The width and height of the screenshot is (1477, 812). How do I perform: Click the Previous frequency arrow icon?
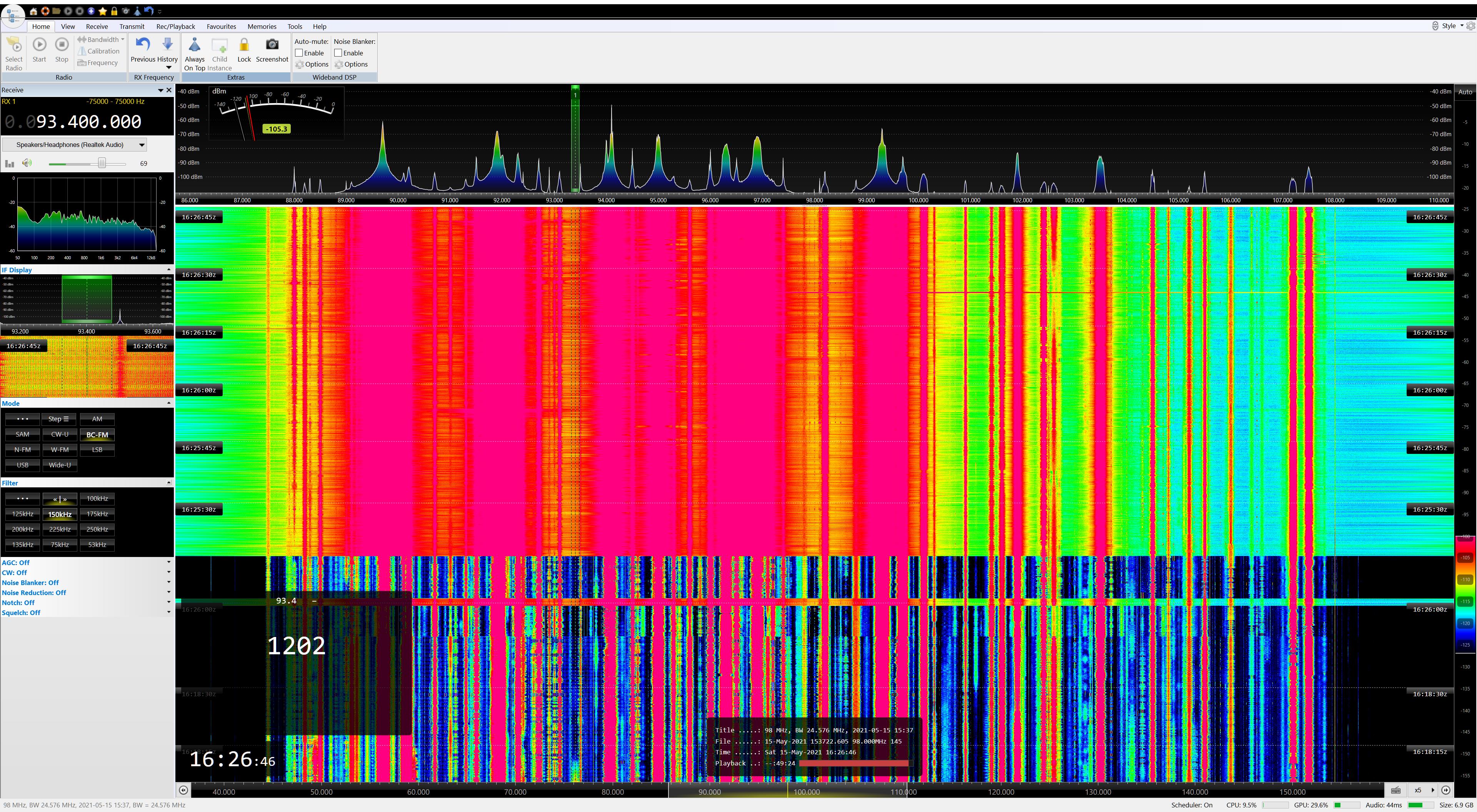(x=143, y=45)
